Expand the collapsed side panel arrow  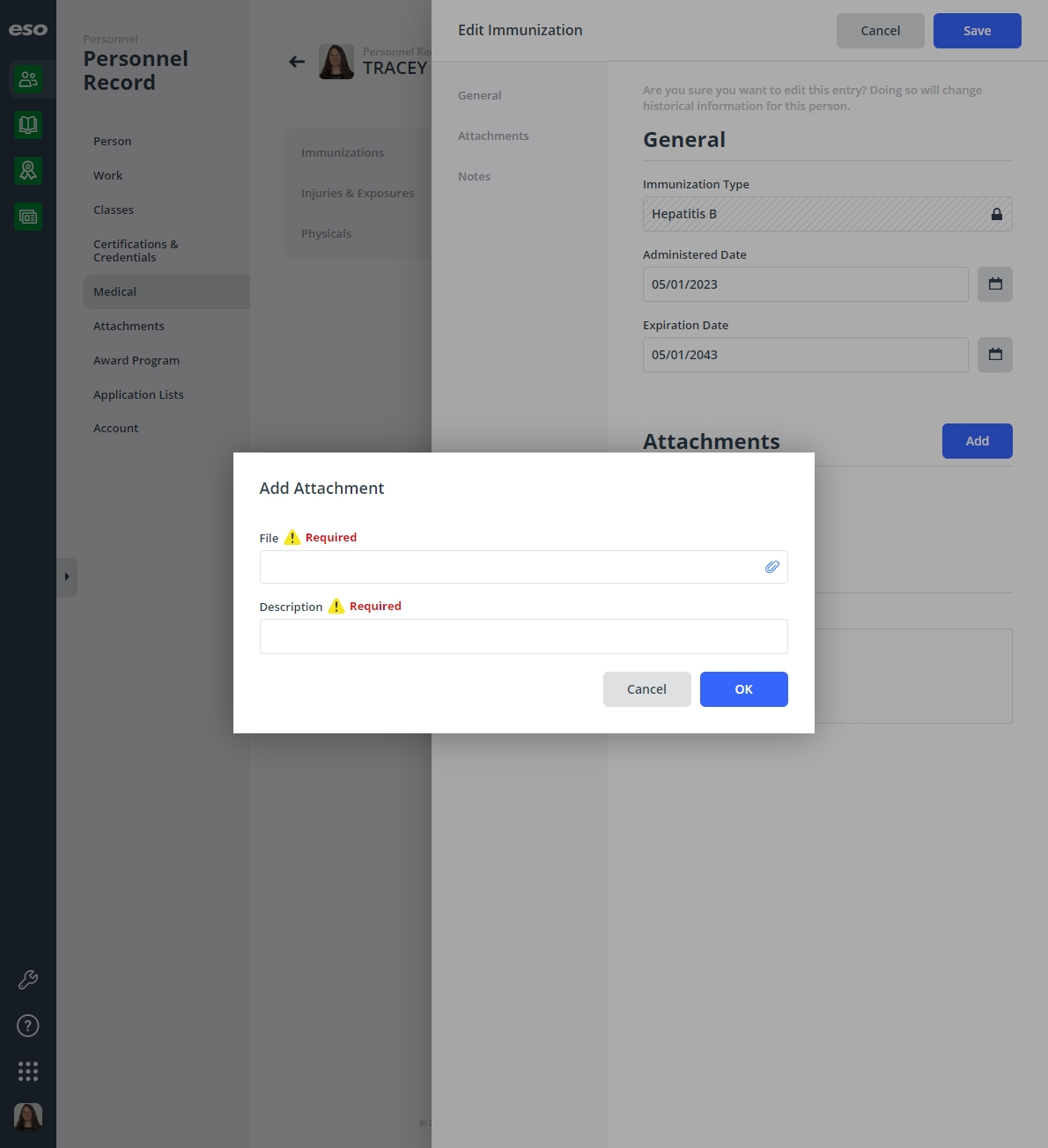[x=67, y=578]
